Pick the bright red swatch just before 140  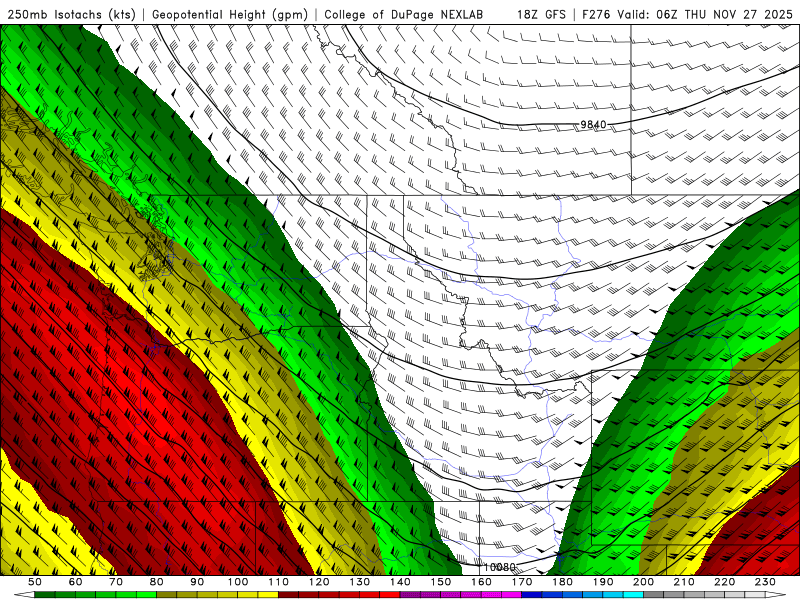390,595
